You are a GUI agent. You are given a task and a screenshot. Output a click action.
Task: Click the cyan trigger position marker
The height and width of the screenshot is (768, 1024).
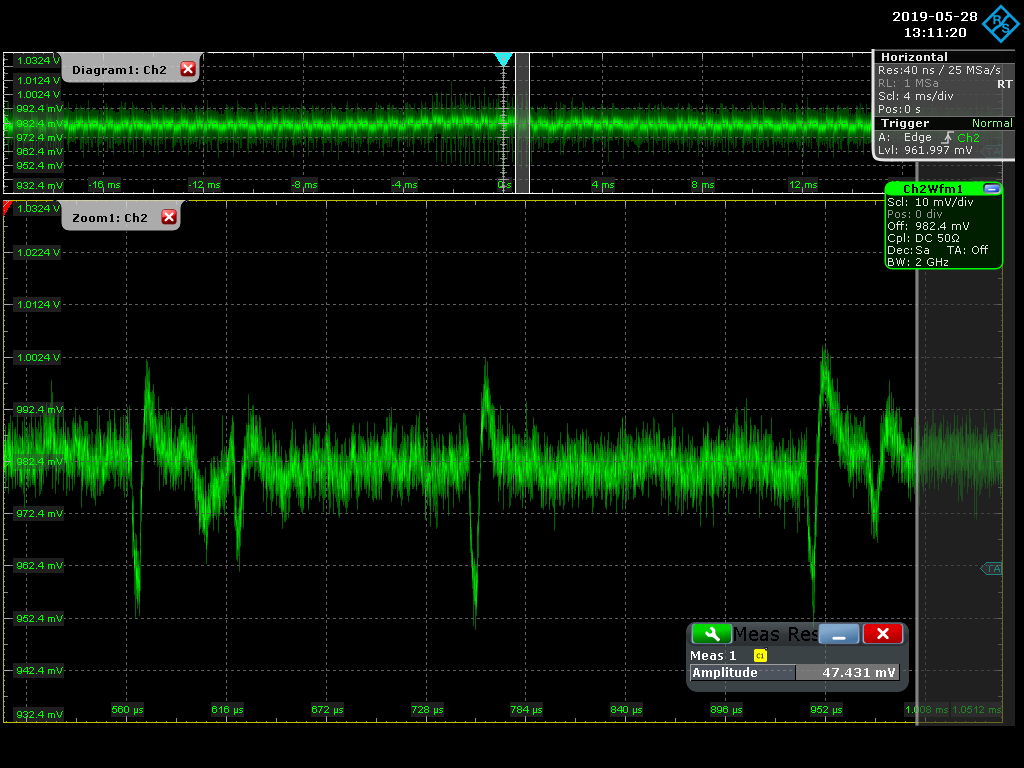(x=503, y=60)
